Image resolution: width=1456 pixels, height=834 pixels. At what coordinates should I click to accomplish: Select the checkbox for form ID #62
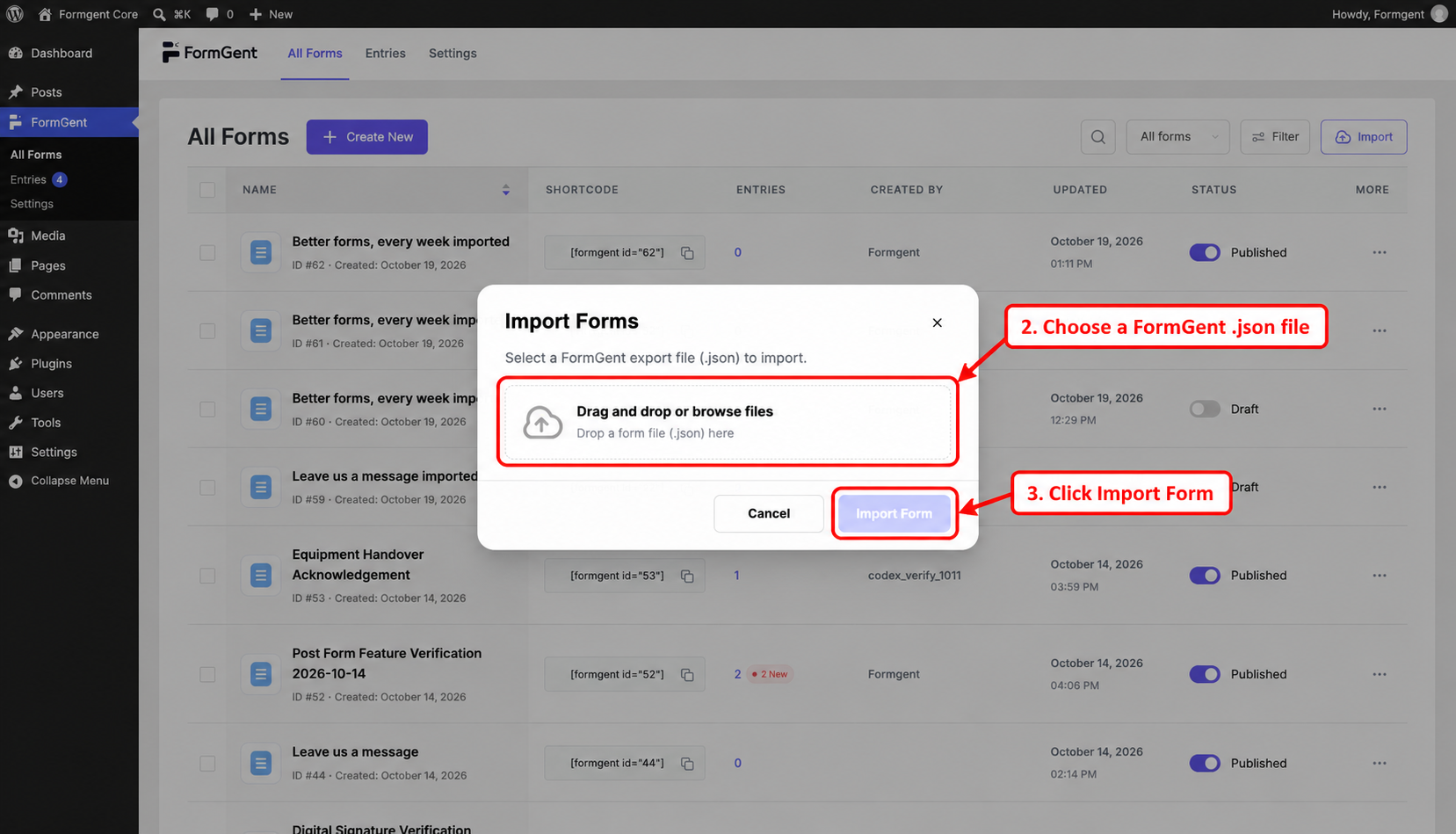pos(207,253)
